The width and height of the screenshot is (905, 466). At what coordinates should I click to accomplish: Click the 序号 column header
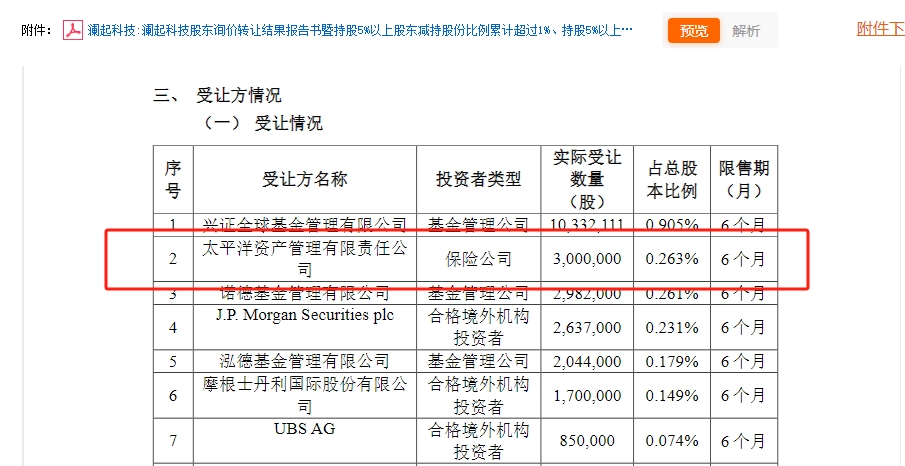point(173,180)
